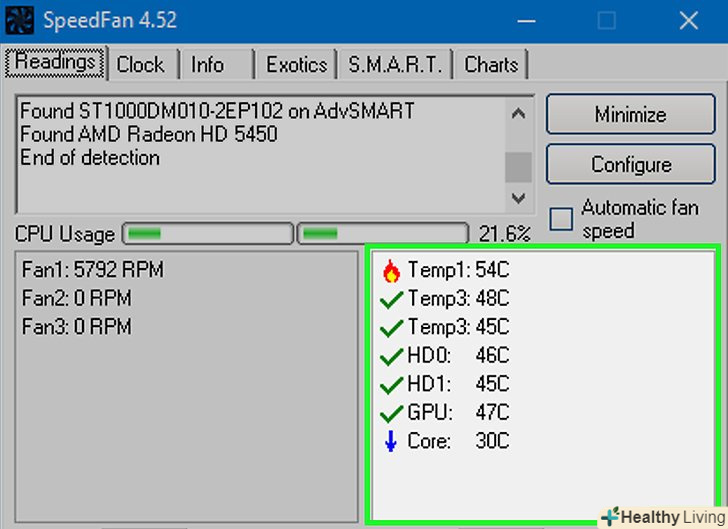728x529 pixels.
Task: Click the first CPU usage bar
Action: (x=208, y=233)
